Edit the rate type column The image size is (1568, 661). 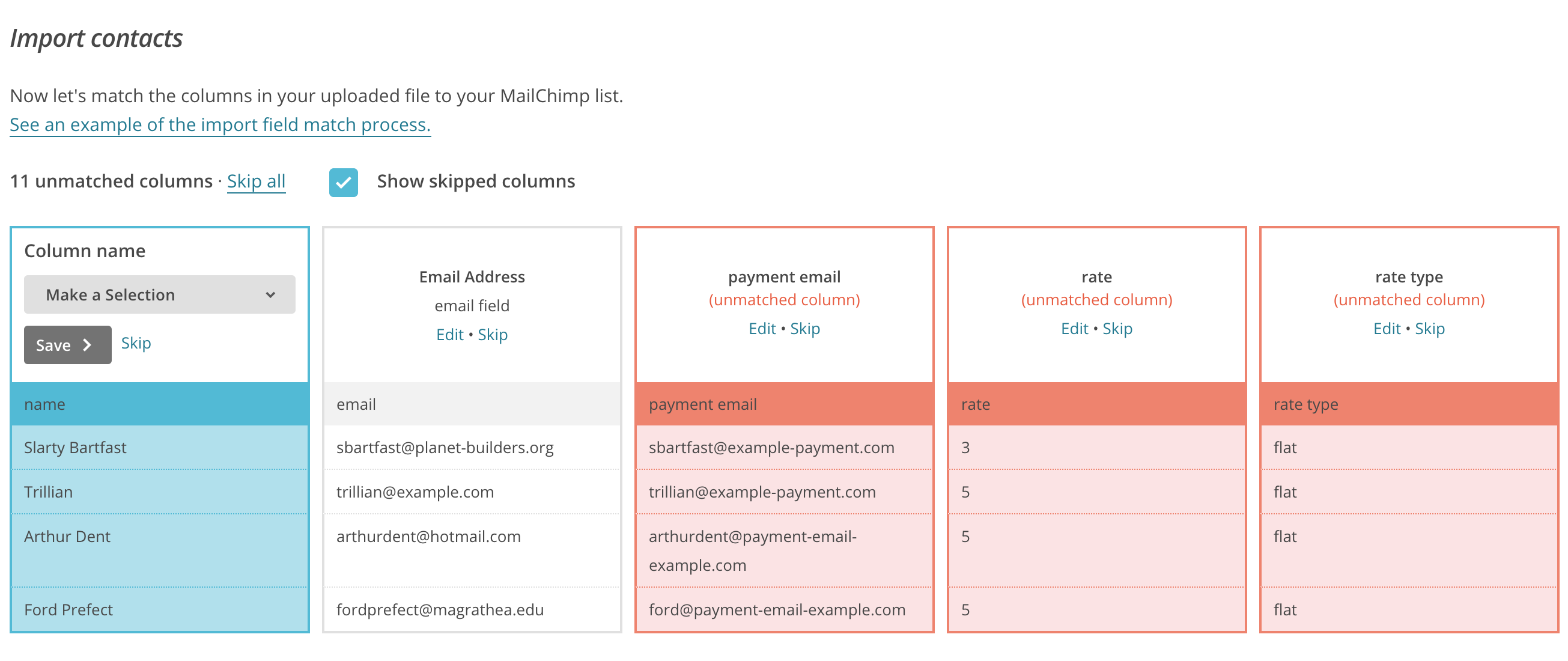click(1387, 329)
